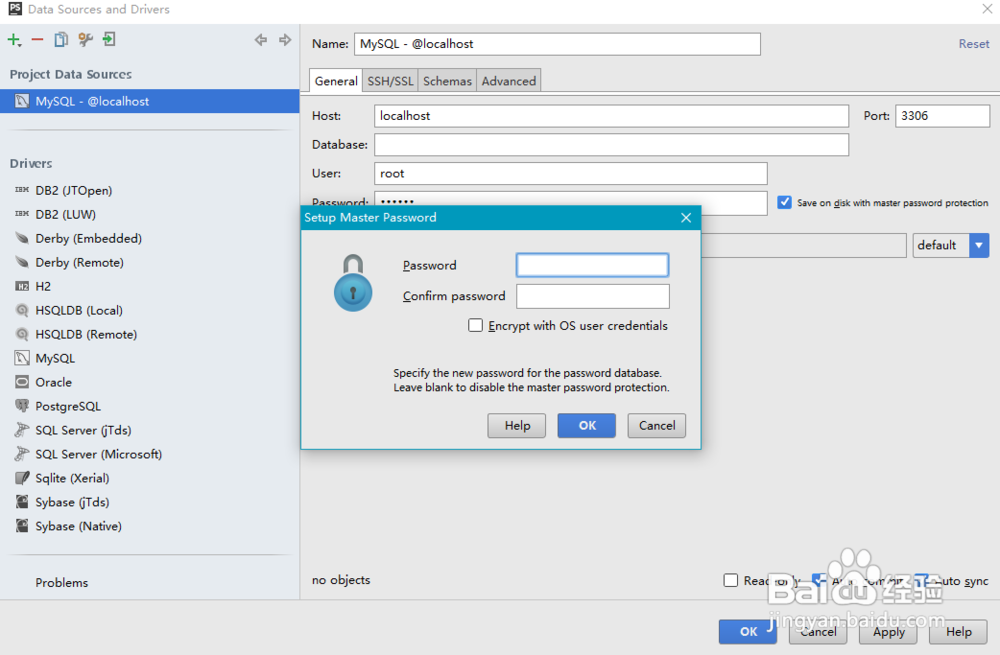Close the Setup Master Password dialog
The image size is (1000, 655).
point(686,217)
